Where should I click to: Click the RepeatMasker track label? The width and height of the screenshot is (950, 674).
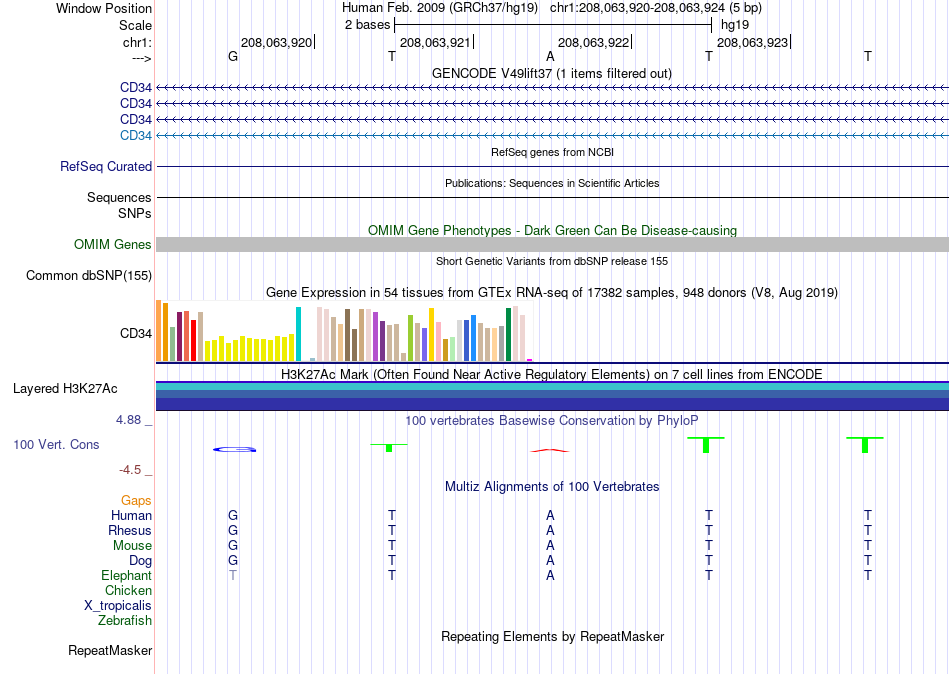pyautogui.click(x=110, y=650)
